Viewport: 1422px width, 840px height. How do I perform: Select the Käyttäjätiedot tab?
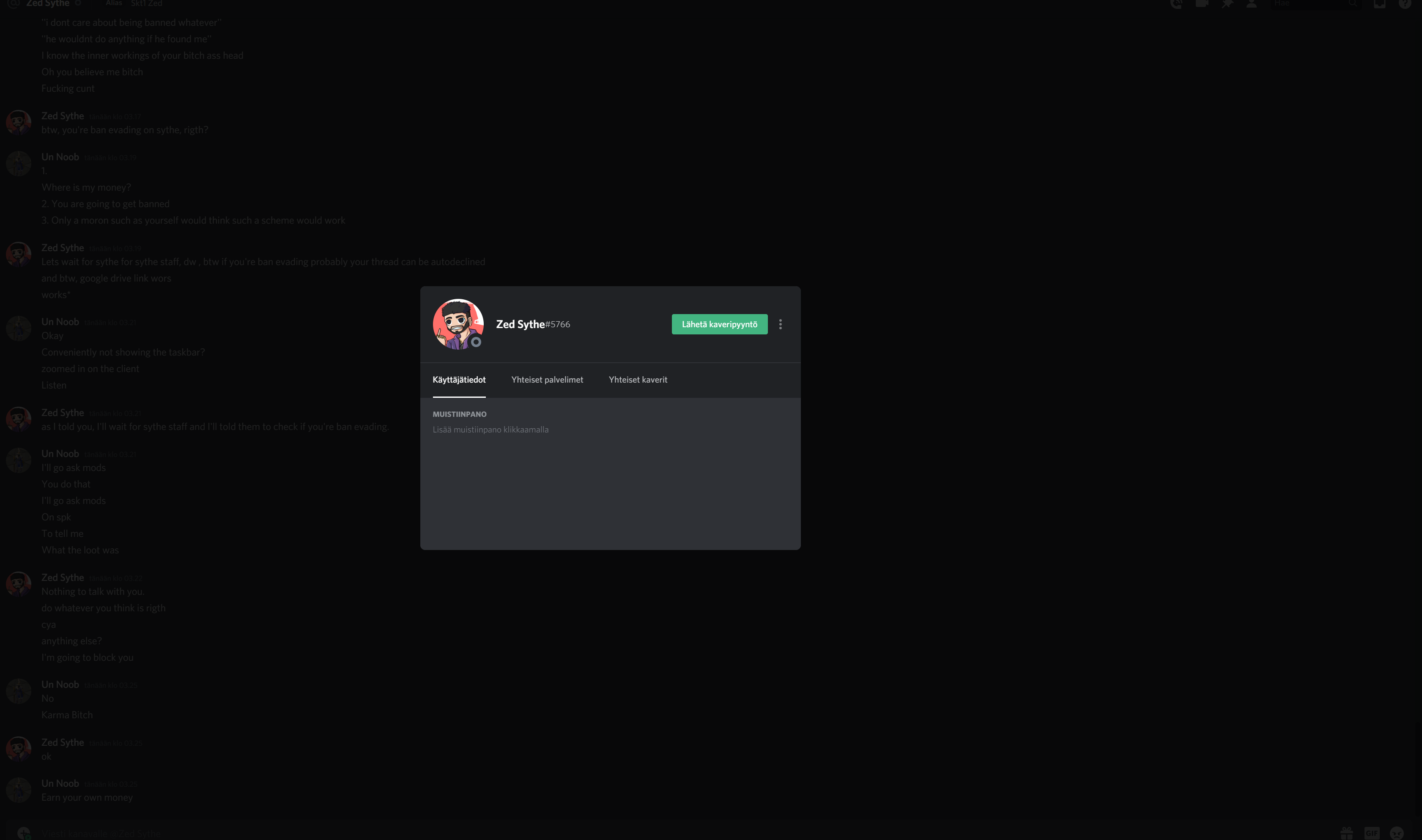pos(458,380)
